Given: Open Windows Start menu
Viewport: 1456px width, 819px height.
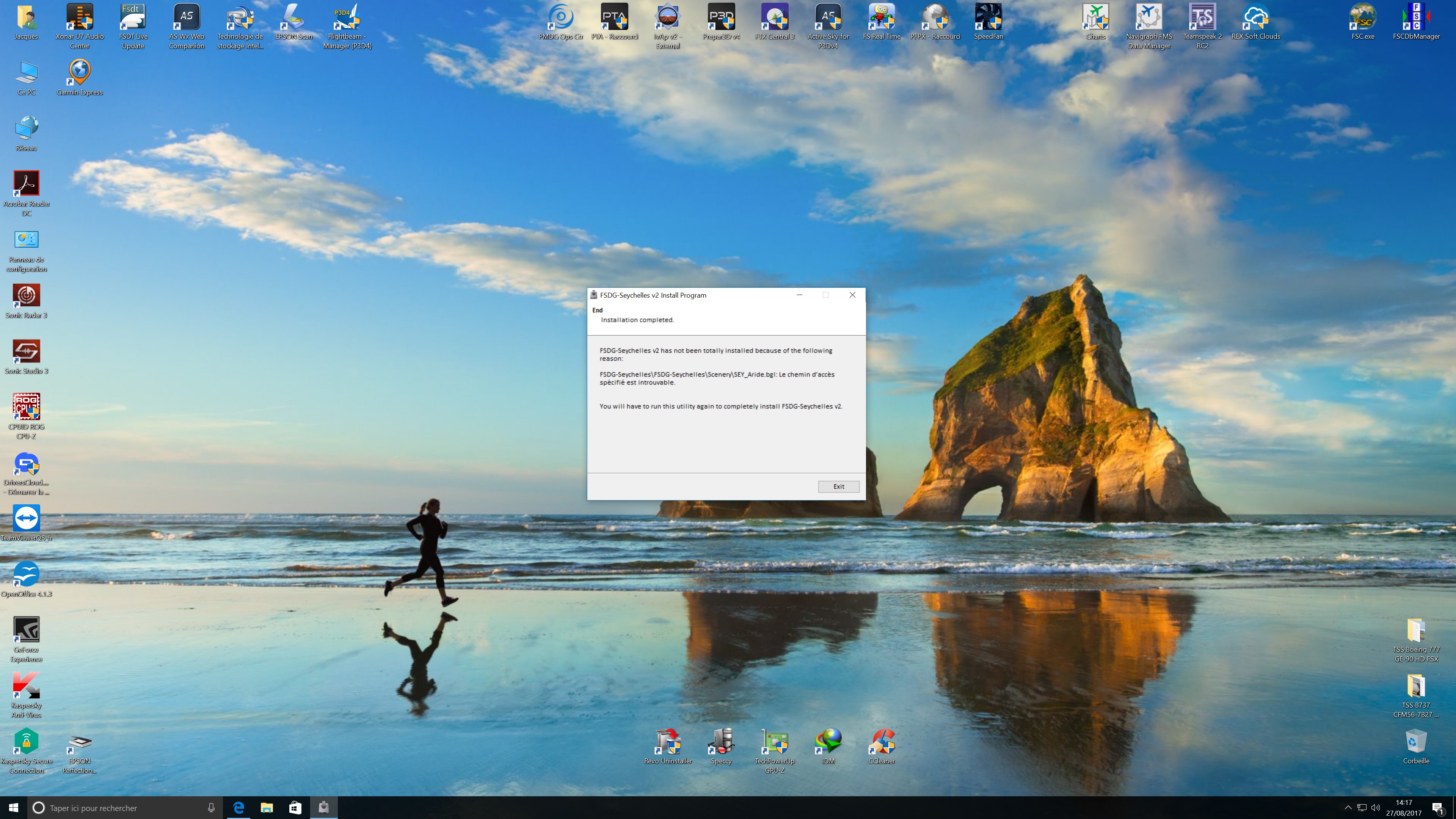Looking at the screenshot, I should pyautogui.click(x=14, y=808).
